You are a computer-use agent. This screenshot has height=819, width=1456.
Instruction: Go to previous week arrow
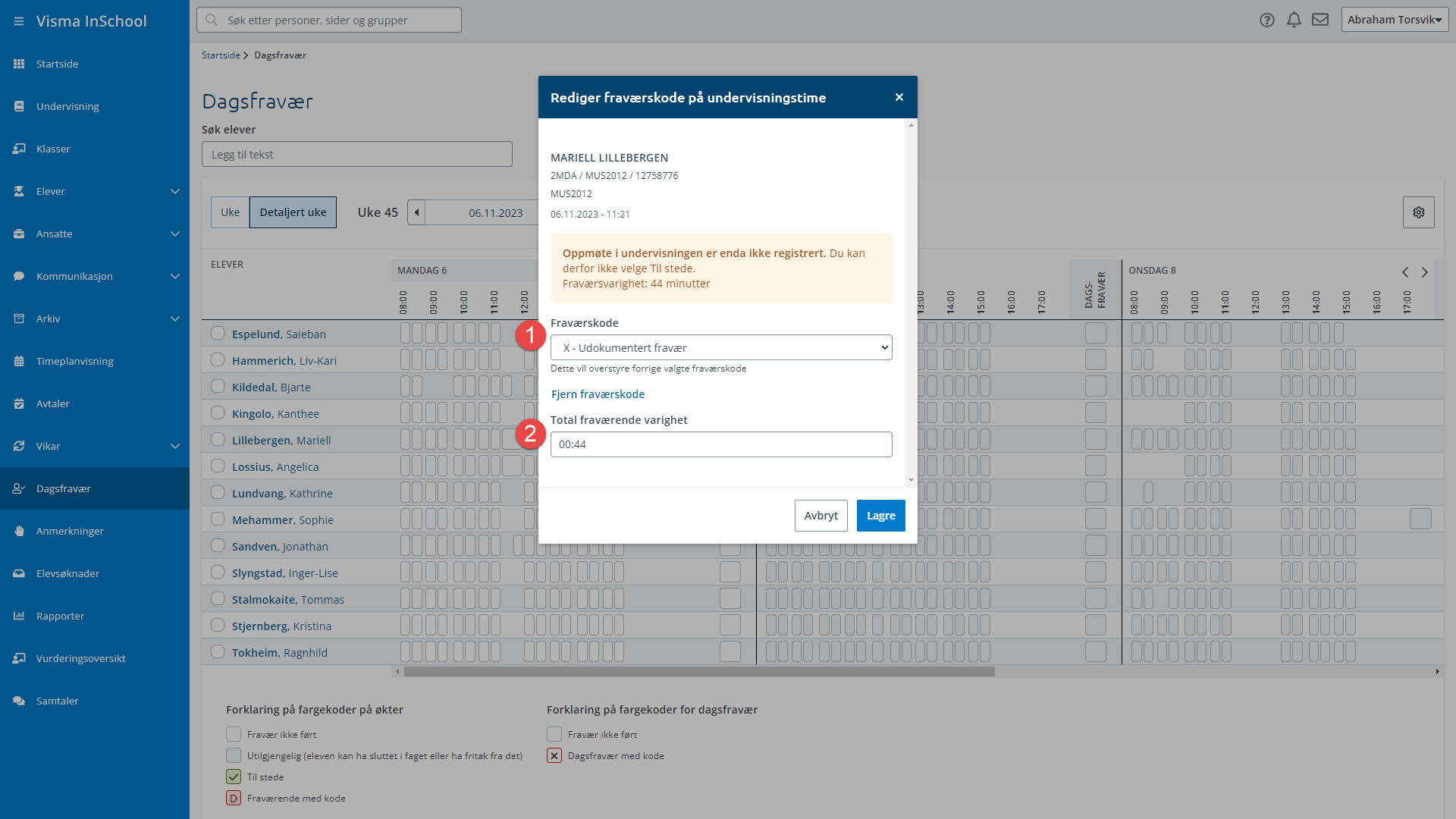pyautogui.click(x=416, y=212)
